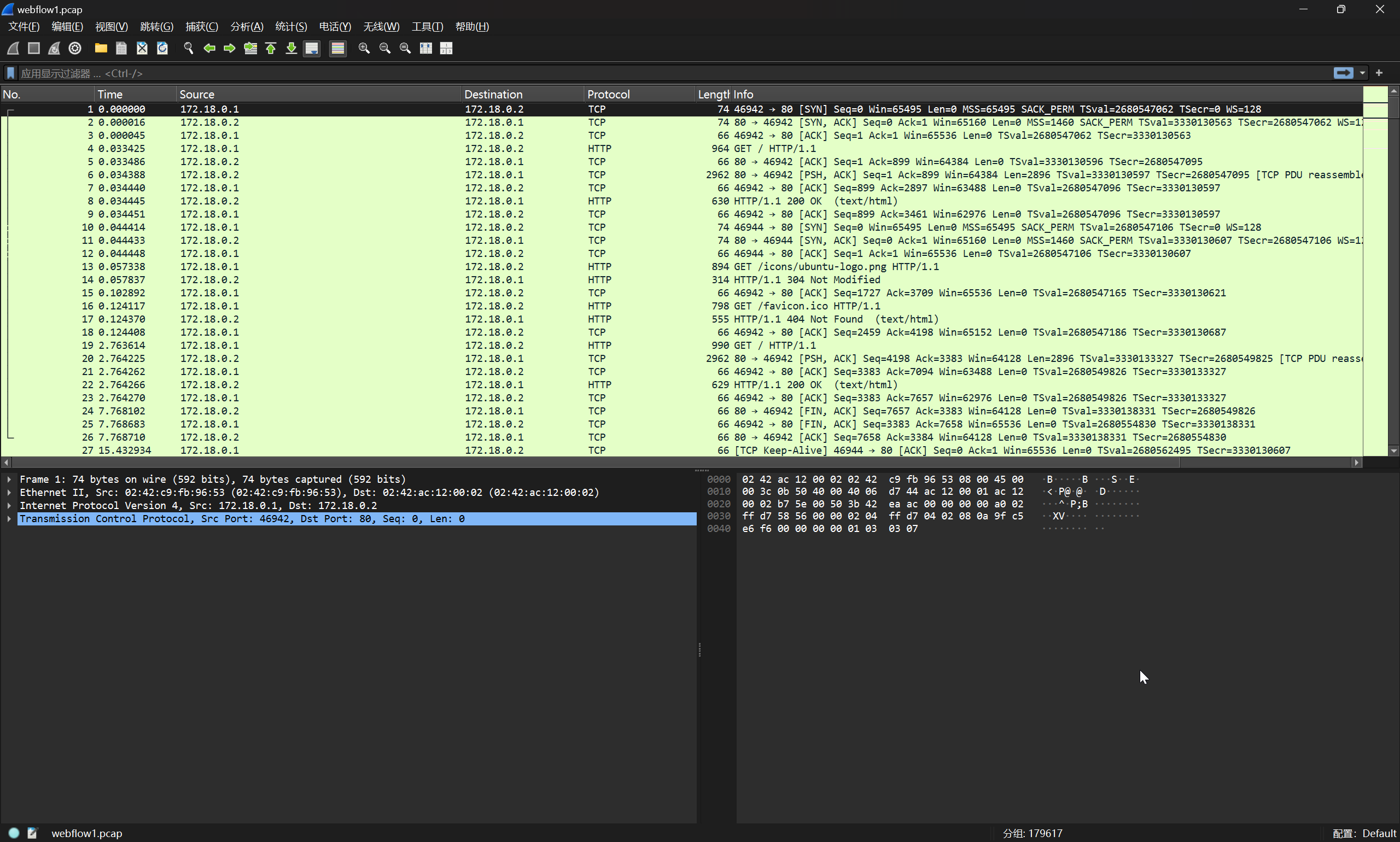The width and height of the screenshot is (1400, 842).
Task: Sort by the No. column header
Action: (48, 94)
